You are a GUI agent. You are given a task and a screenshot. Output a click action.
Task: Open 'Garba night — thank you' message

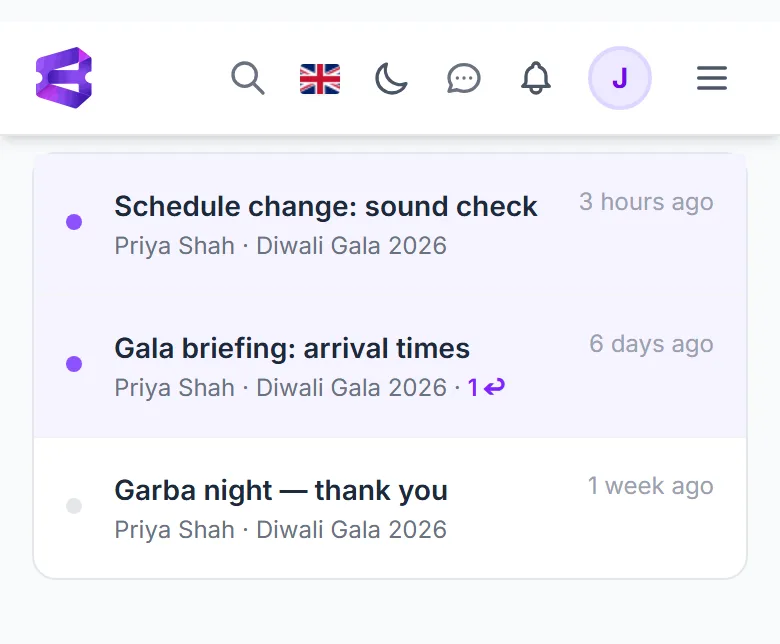(x=390, y=508)
